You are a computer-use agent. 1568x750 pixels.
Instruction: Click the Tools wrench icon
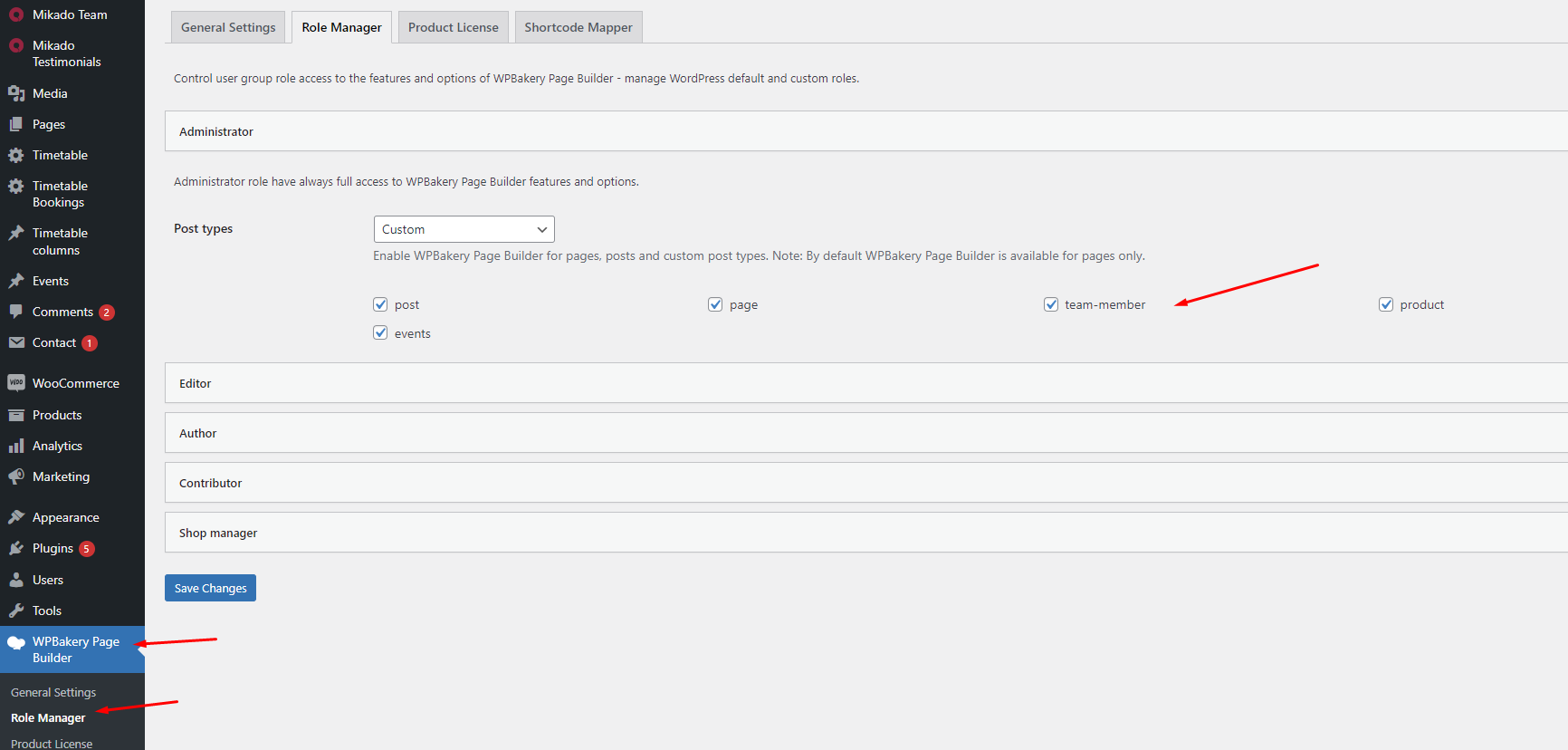pos(16,611)
